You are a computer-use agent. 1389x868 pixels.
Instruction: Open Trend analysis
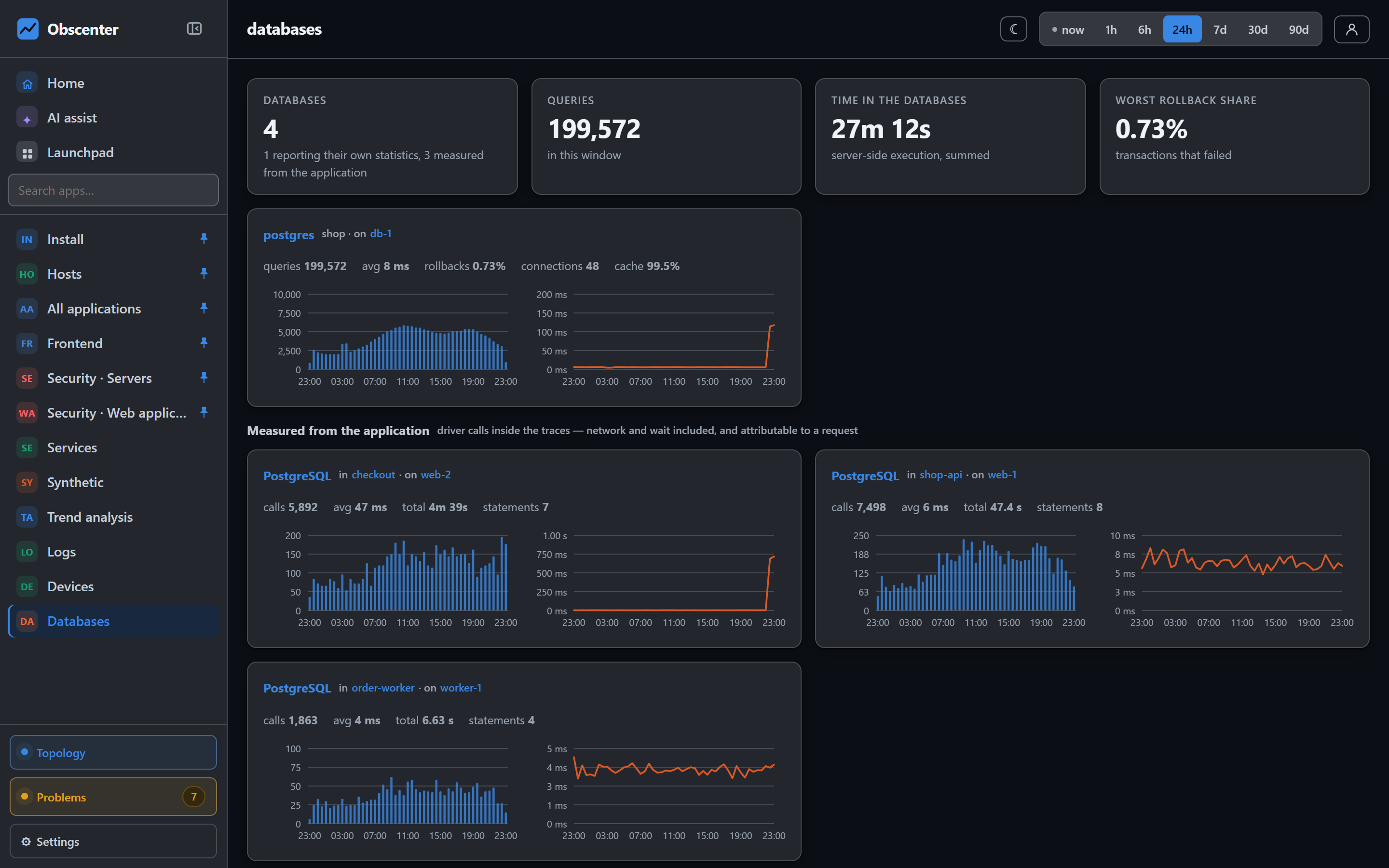coord(113,517)
